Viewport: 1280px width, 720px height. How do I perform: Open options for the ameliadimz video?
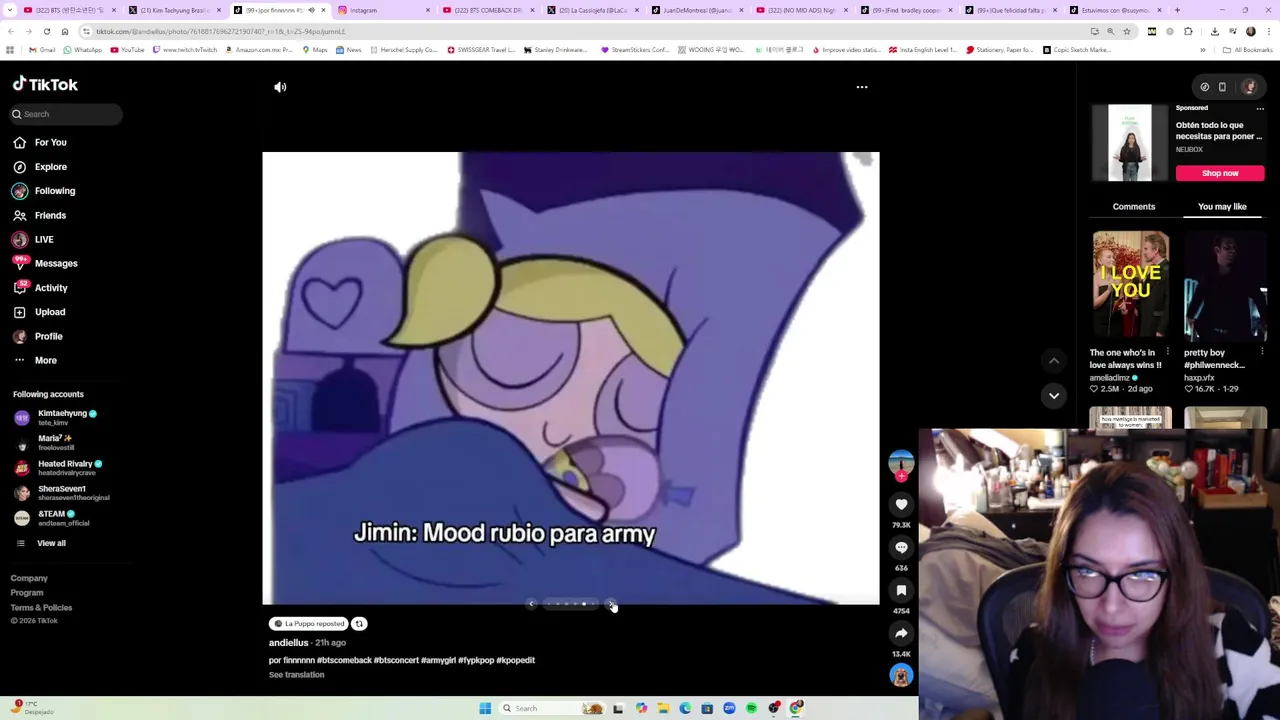1167,353
